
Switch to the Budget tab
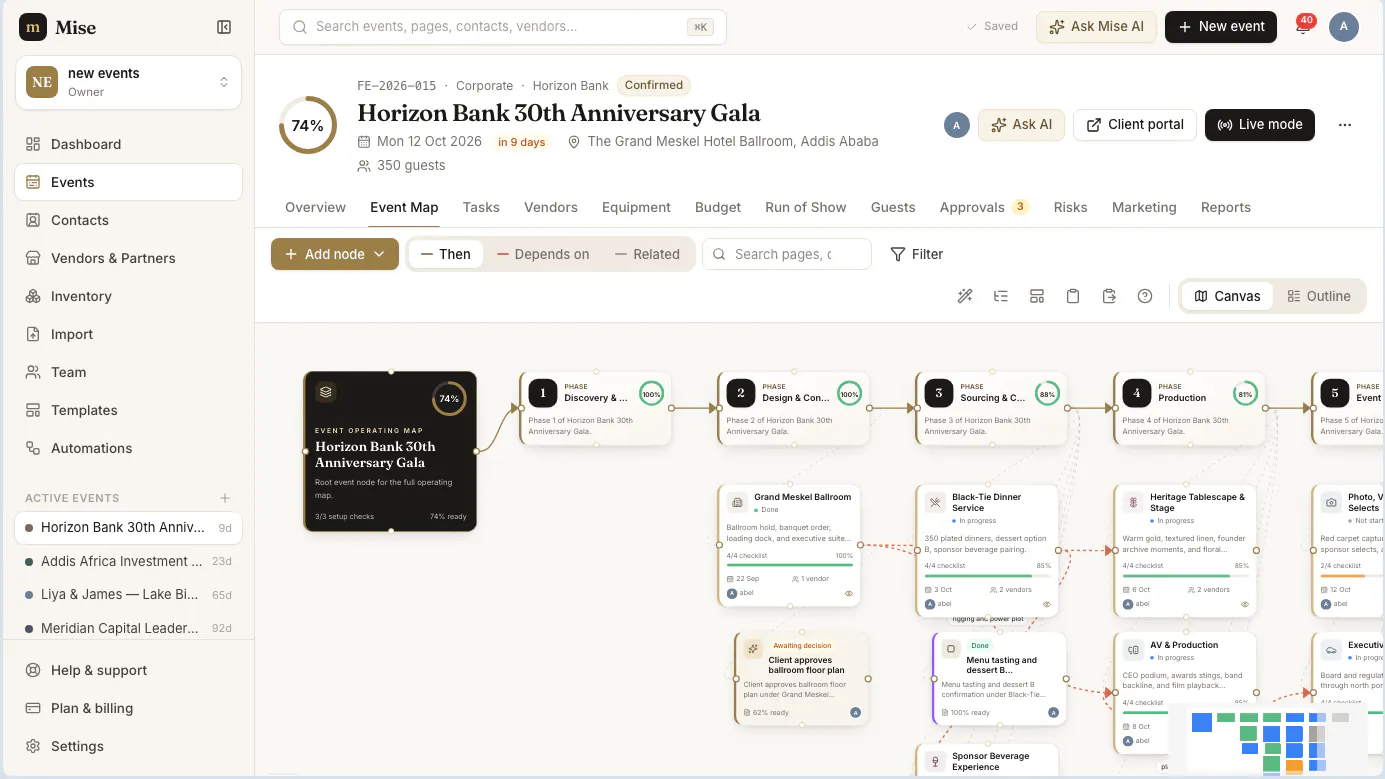718,207
